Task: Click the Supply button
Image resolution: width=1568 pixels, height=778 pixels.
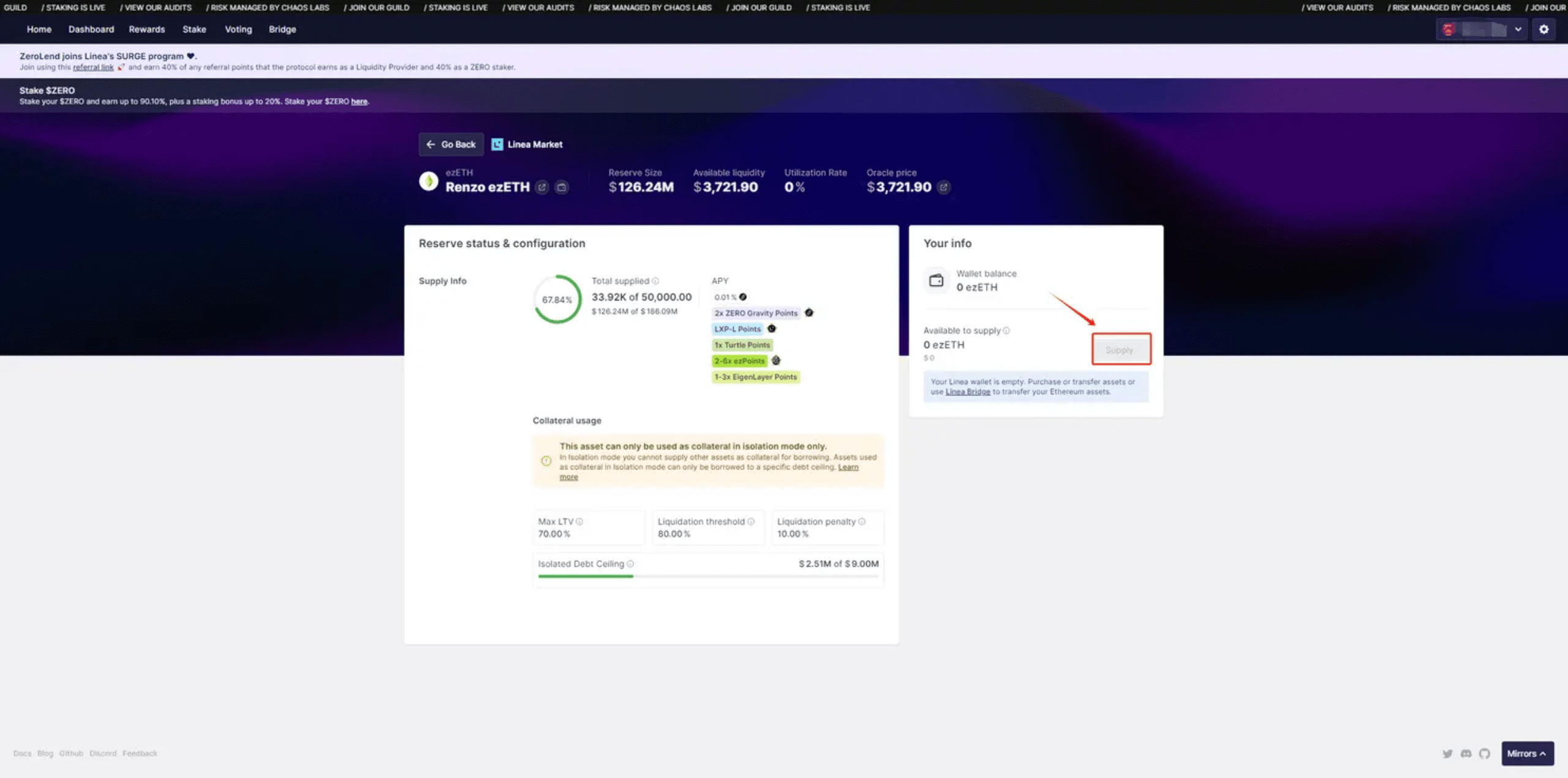Action: tap(1120, 350)
